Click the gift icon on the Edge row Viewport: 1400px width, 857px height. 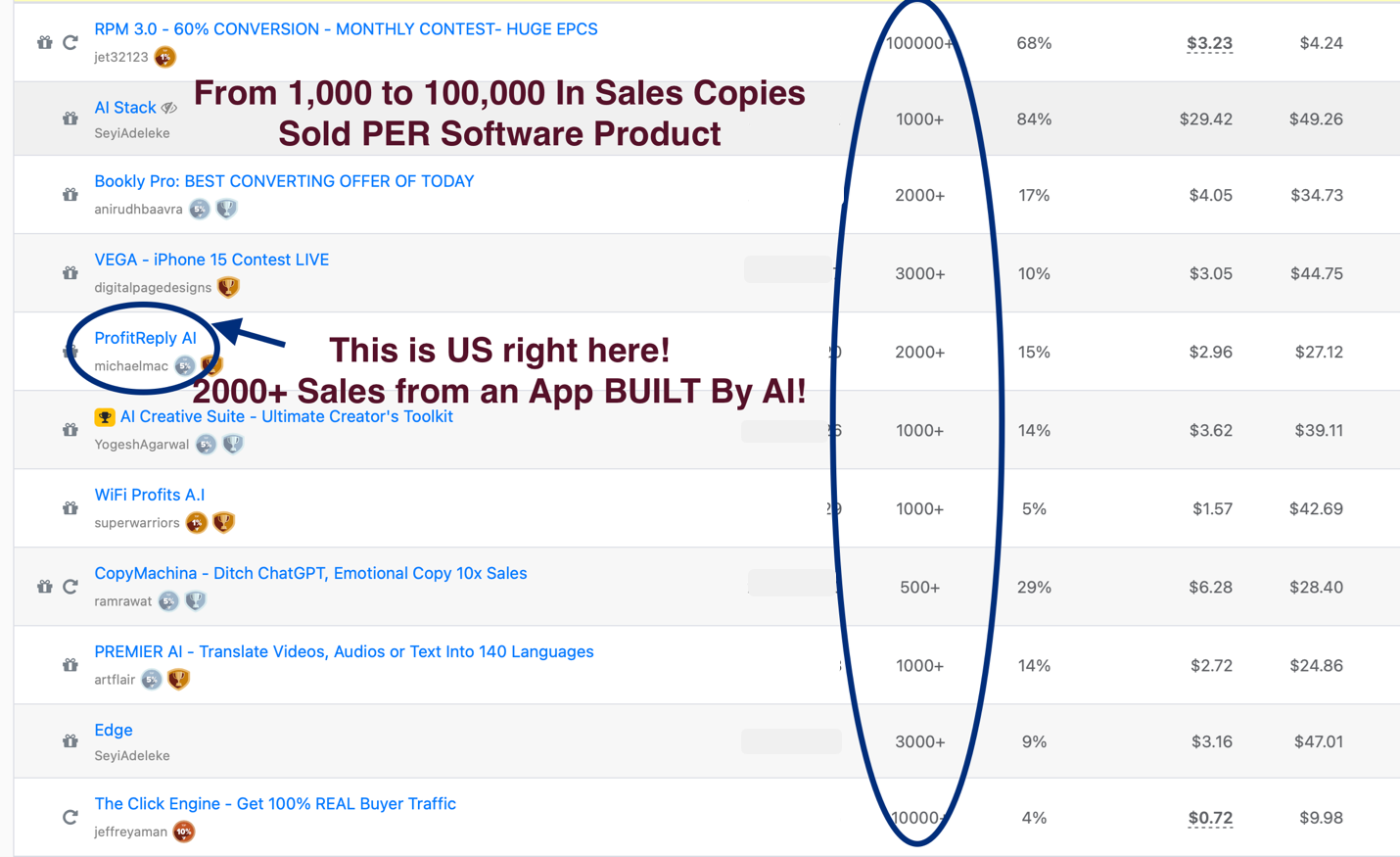[70, 741]
